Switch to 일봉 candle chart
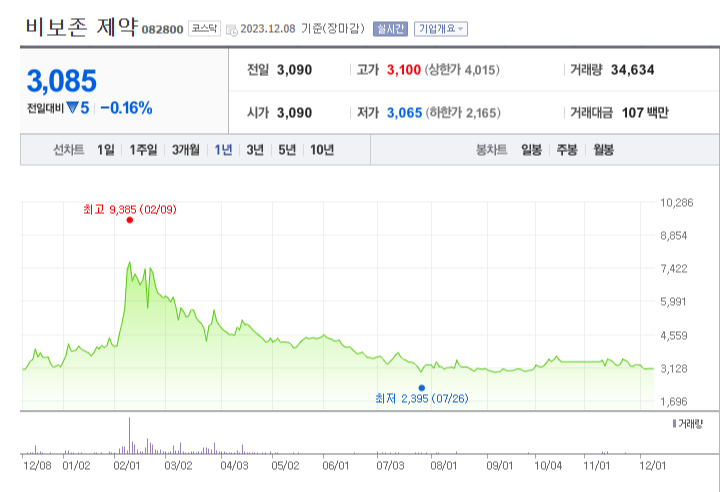 point(532,150)
